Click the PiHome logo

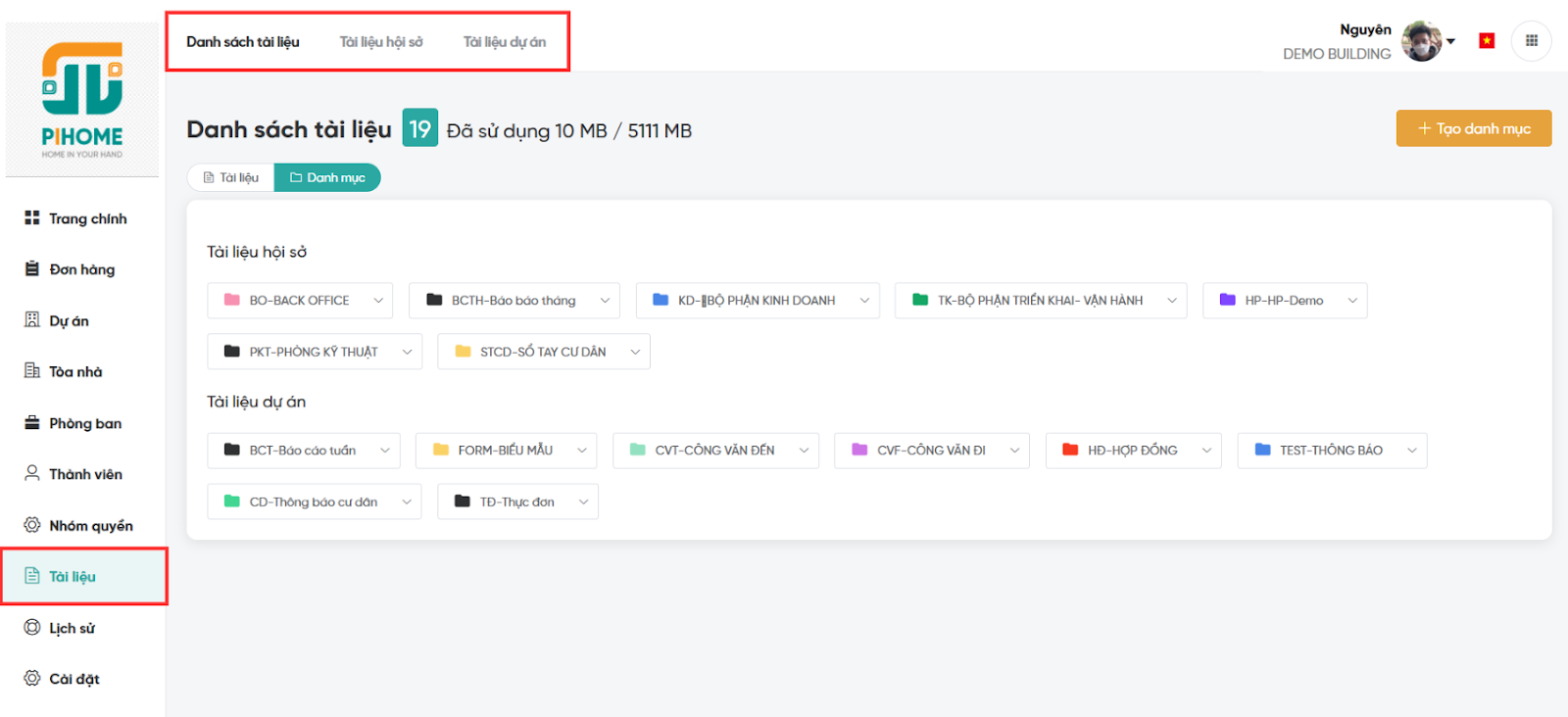click(x=82, y=99)
